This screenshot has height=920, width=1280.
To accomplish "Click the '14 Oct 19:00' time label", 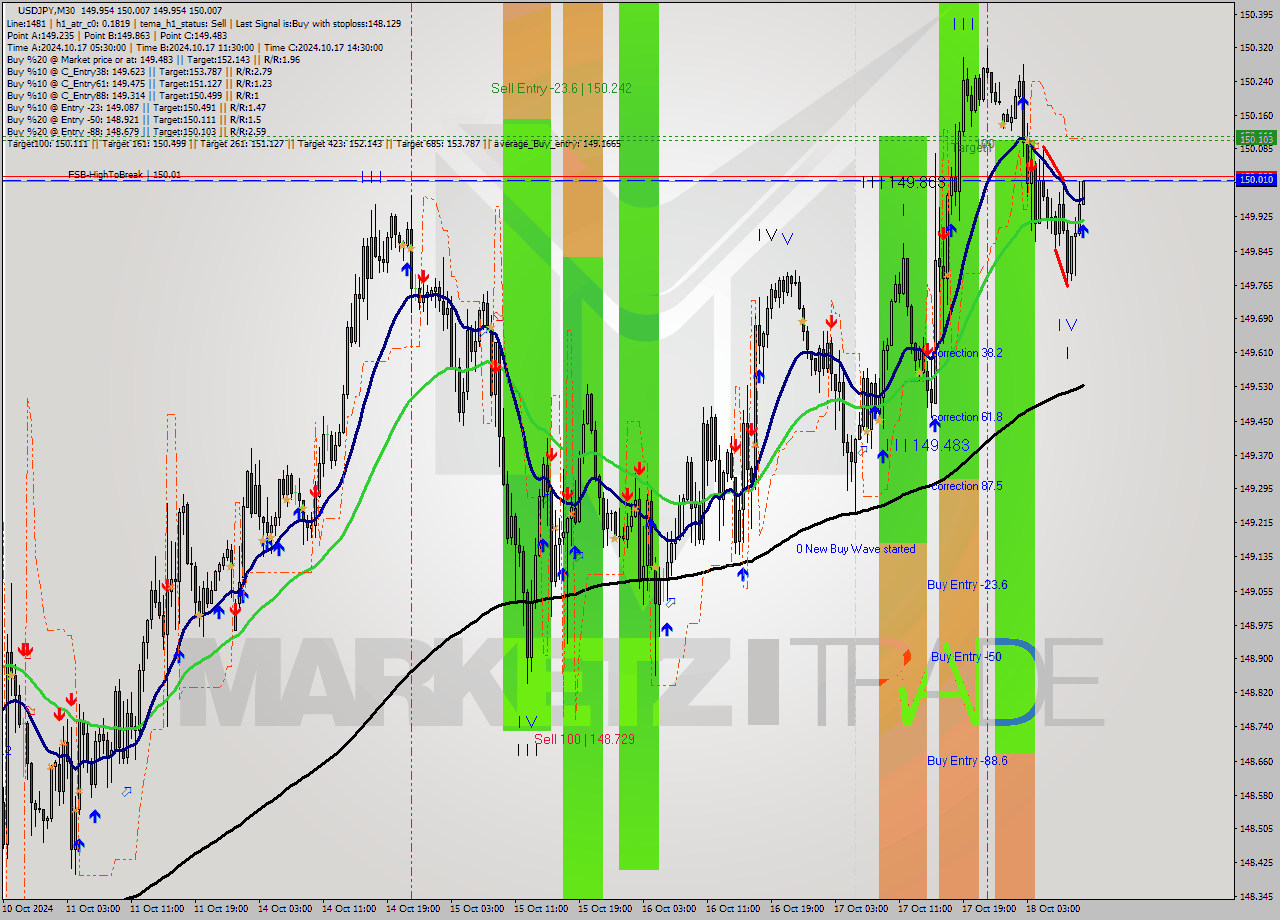I will (412, 909).
